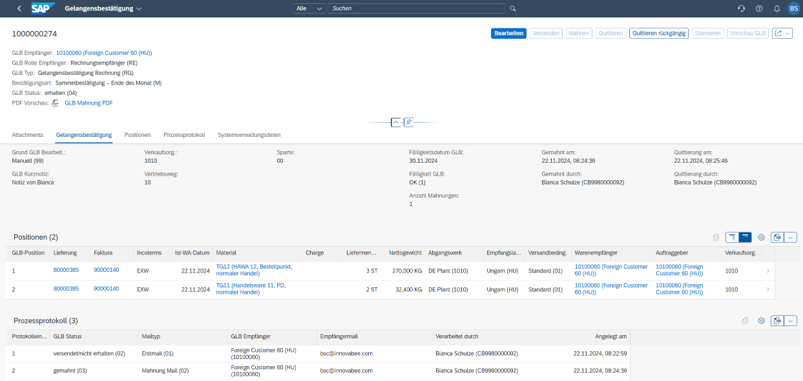Click the Bearbeiten button

click(x=509, y=33)
